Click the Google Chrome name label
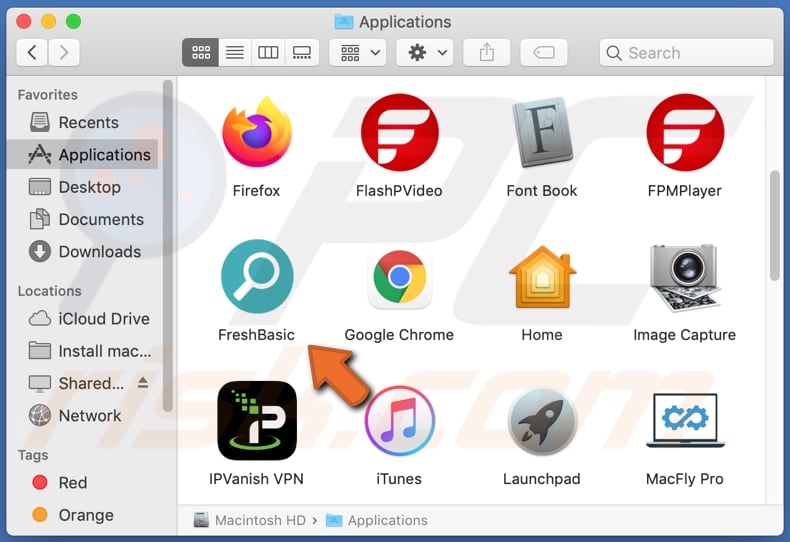 (x=399, y=334)
